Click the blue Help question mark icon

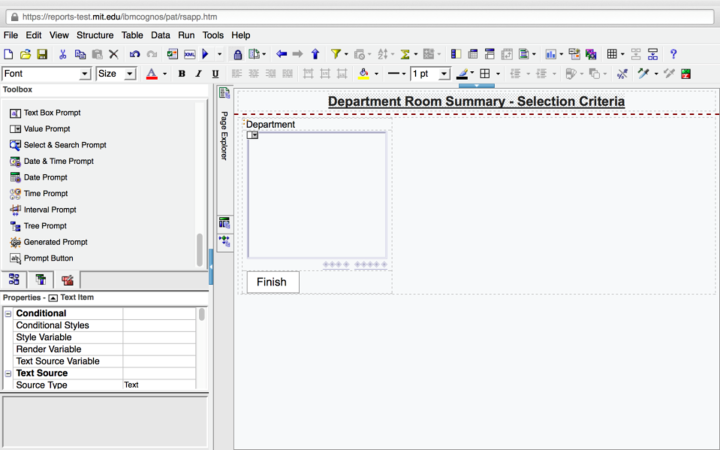coord(674,54)
